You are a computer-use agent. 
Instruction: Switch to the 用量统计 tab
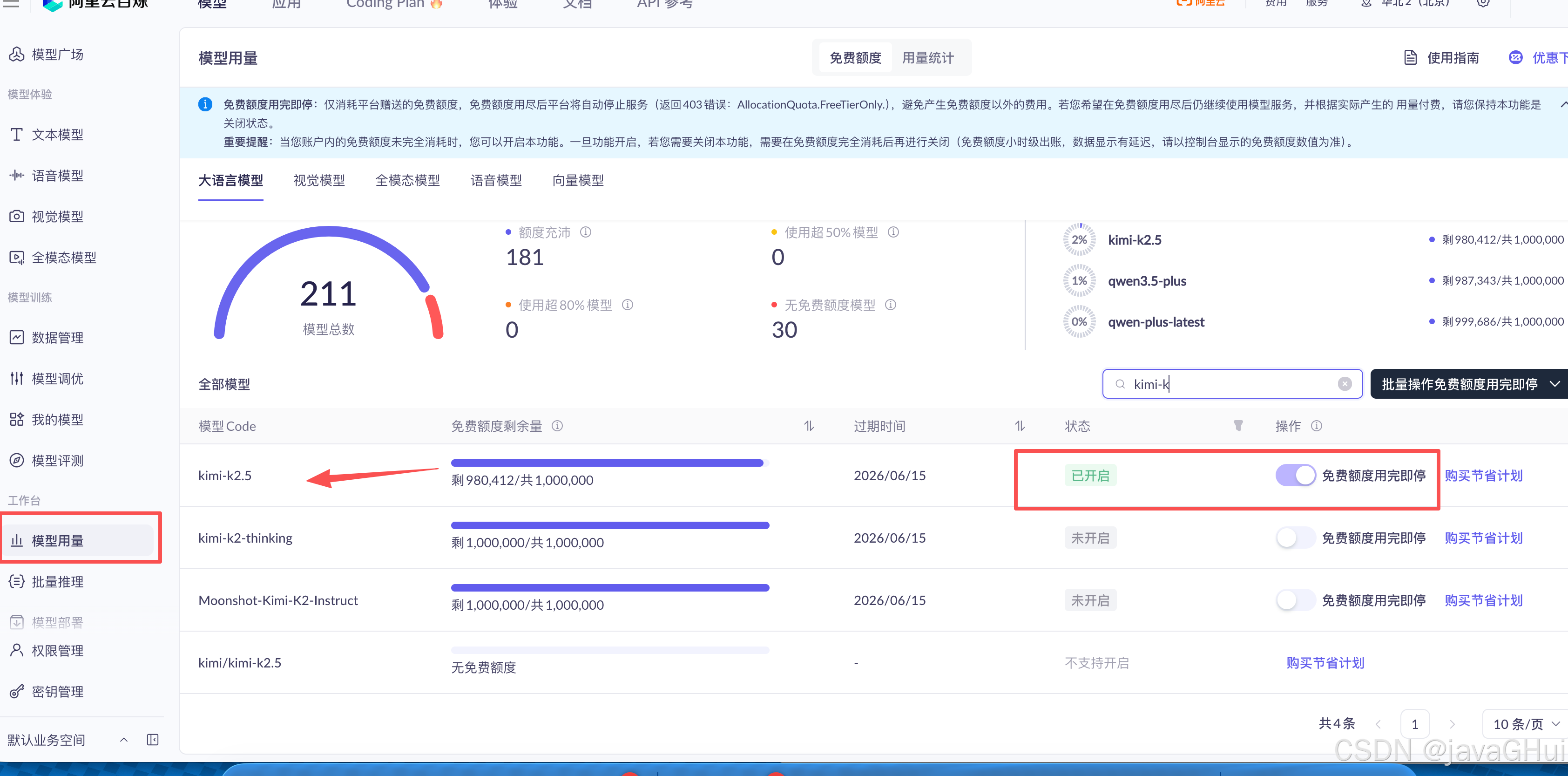928,58
